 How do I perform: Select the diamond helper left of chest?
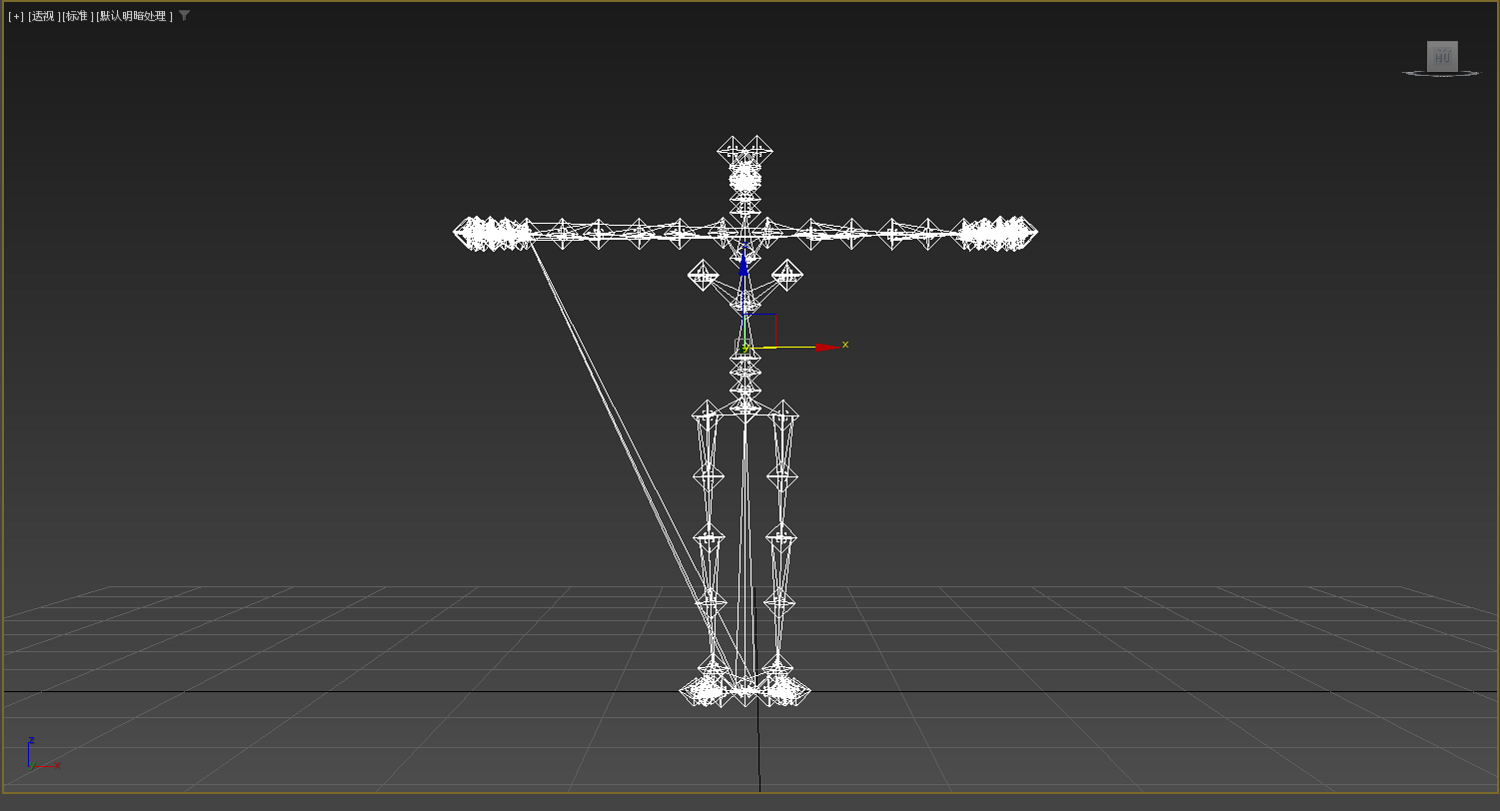pyautogui.click(x=703, y=275)
